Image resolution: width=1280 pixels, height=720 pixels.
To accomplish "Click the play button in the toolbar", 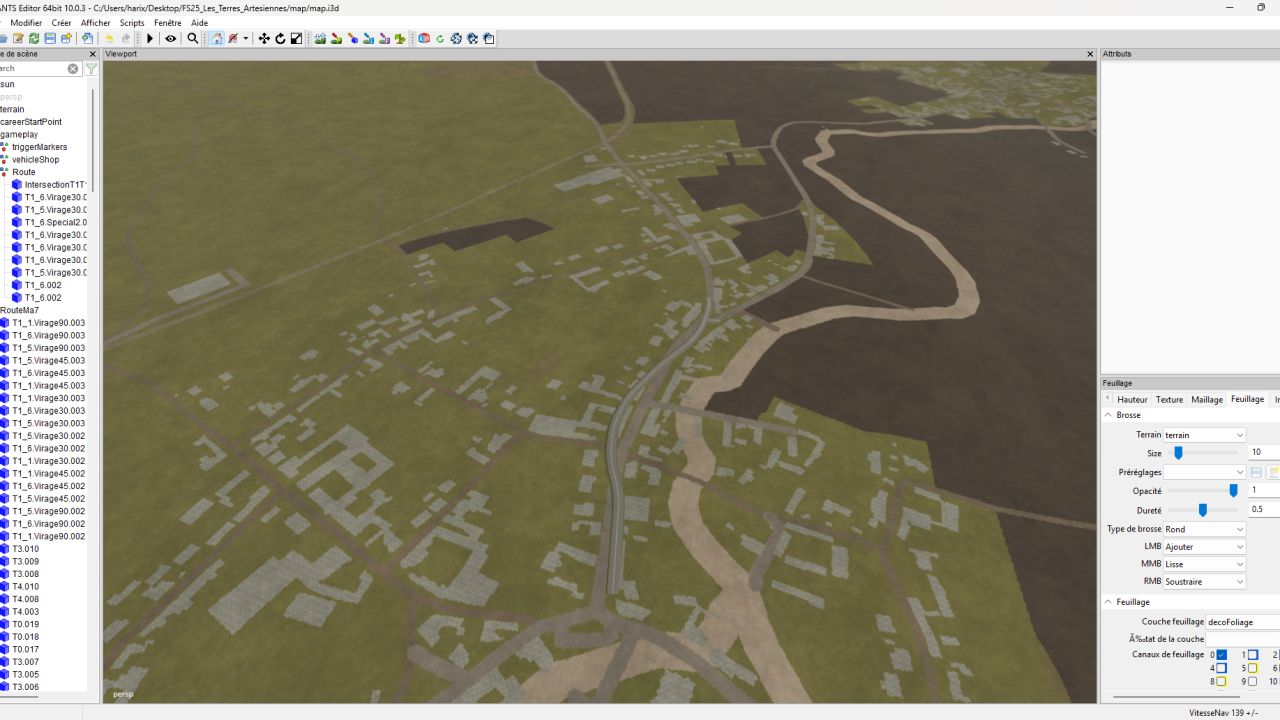I will [150, 39].
